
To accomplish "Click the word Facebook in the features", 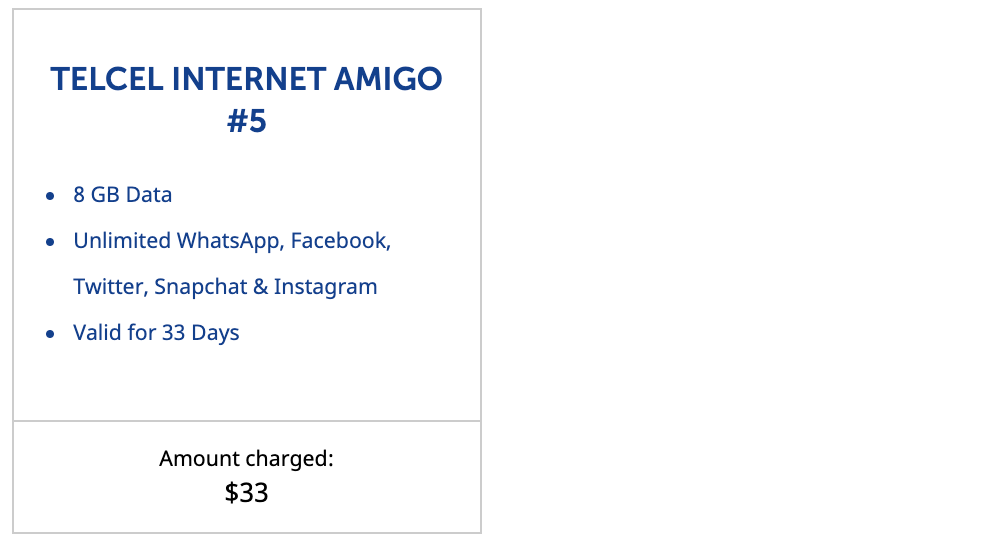I will coord(340,241).
